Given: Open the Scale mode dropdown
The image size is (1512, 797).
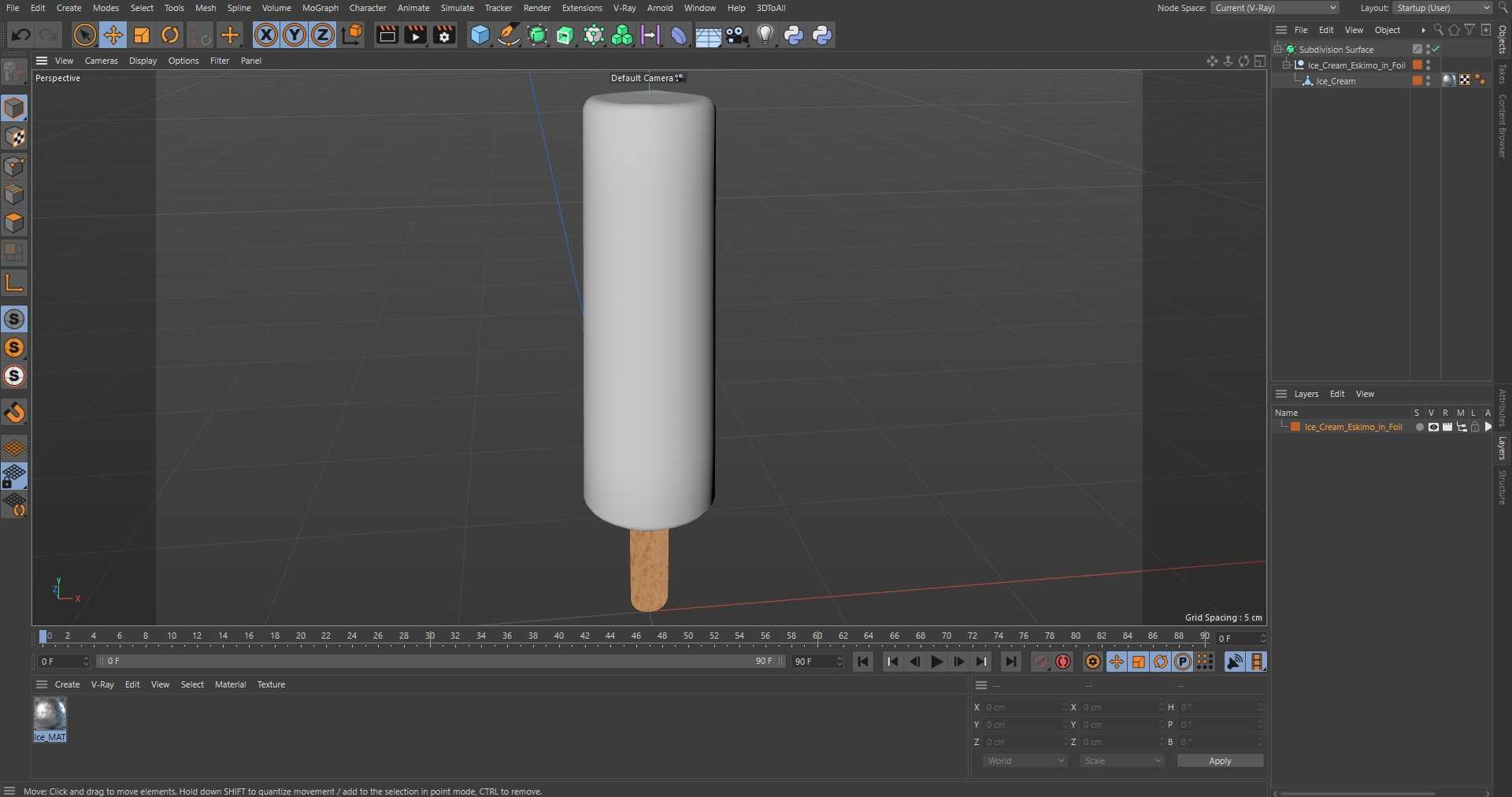Looking at the screenshot, I should tap(1121, 761).
